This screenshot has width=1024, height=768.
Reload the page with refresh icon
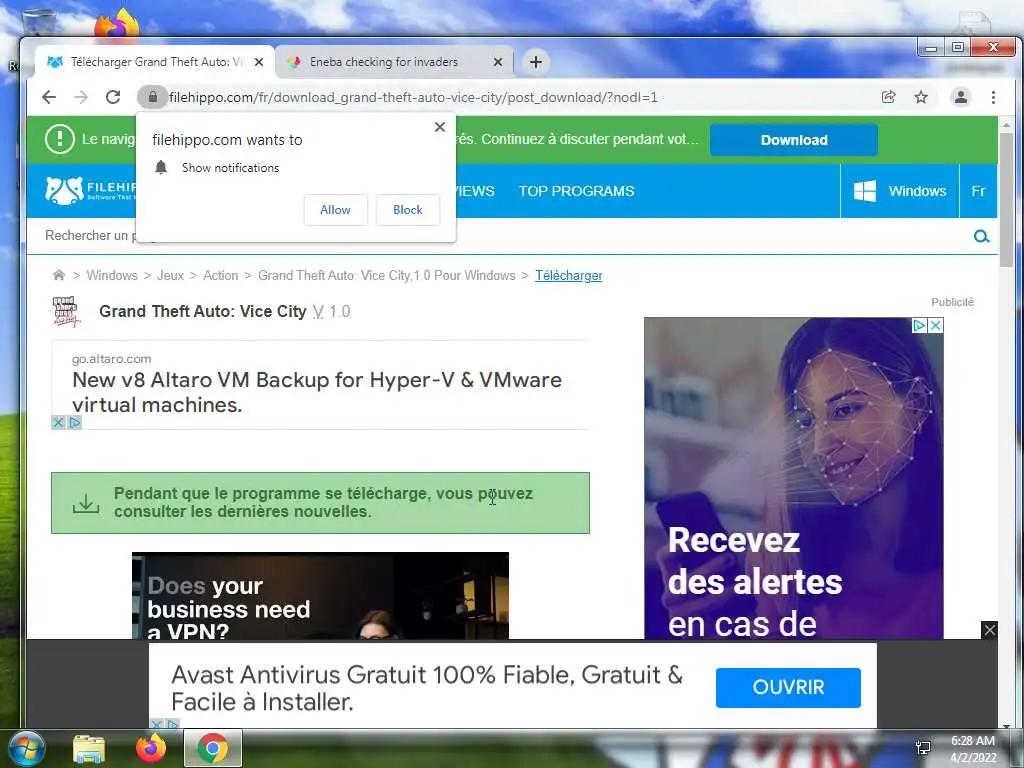point(113,97)
